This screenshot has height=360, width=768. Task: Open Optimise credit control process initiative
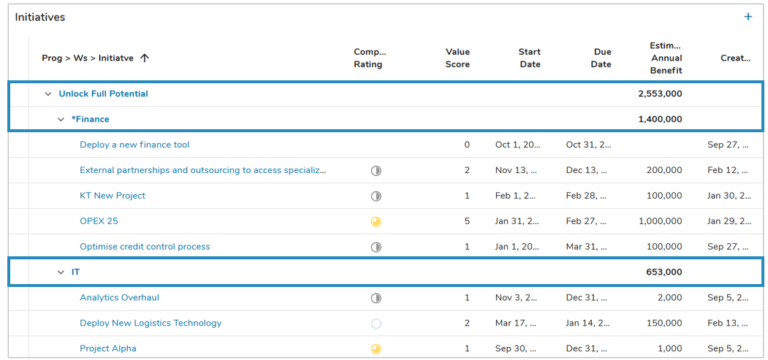click(x=145, y=247)
